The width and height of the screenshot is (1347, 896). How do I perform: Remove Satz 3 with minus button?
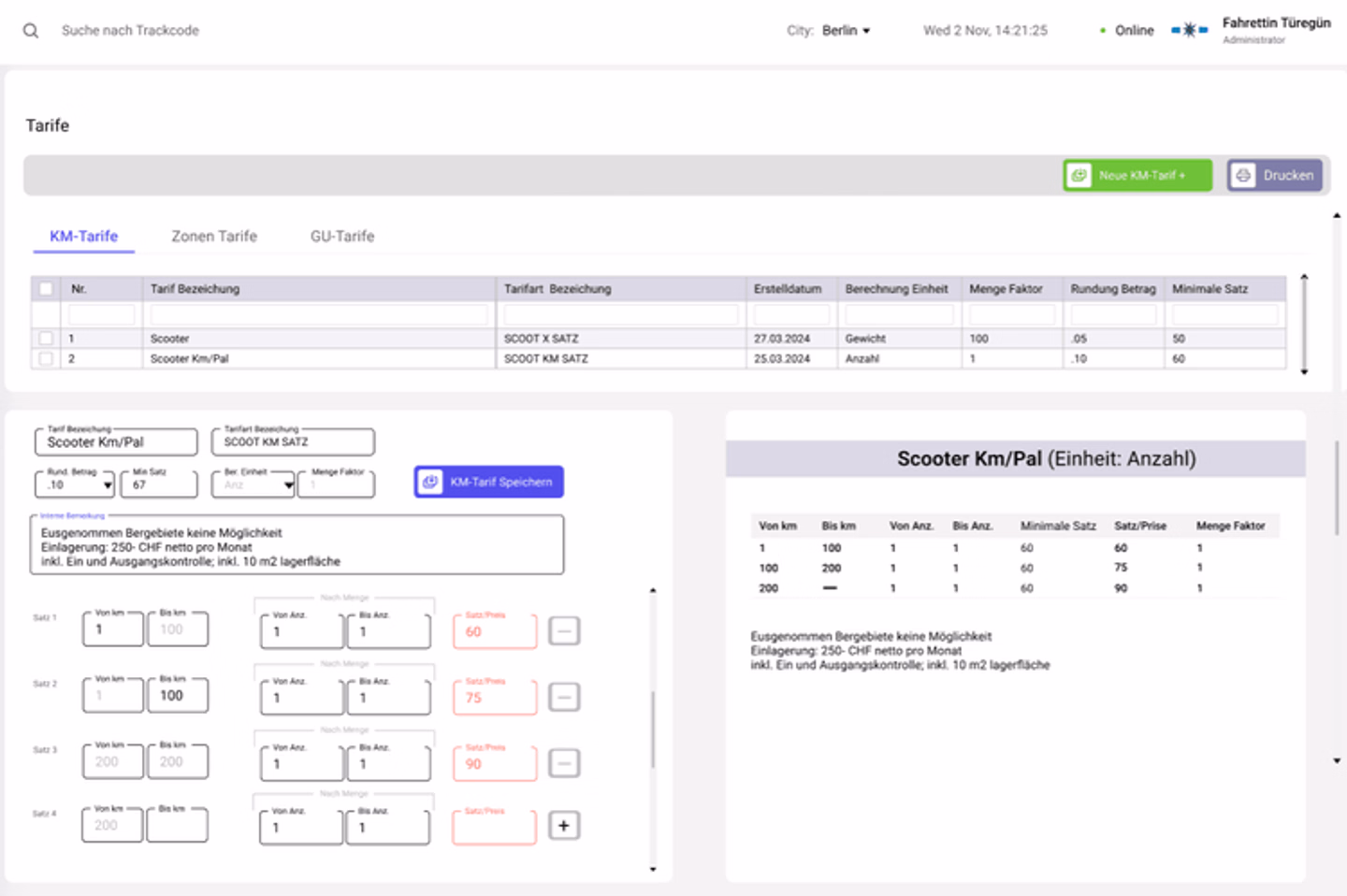[563, 763]
